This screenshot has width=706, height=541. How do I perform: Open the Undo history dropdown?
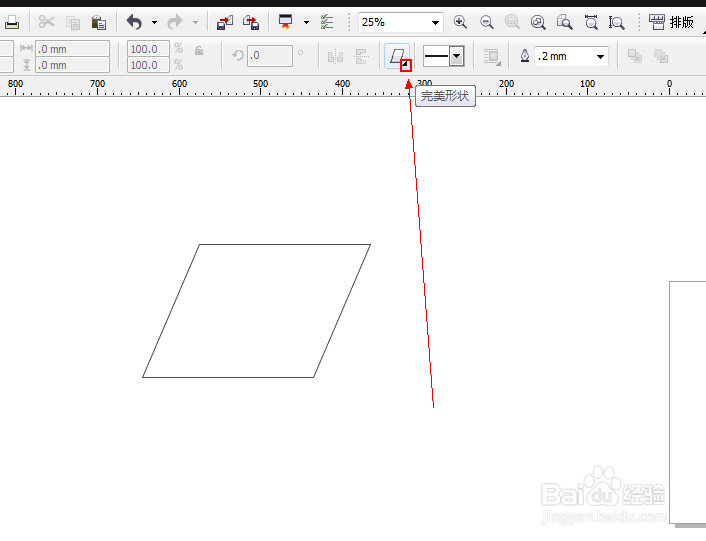coord(154,22)
